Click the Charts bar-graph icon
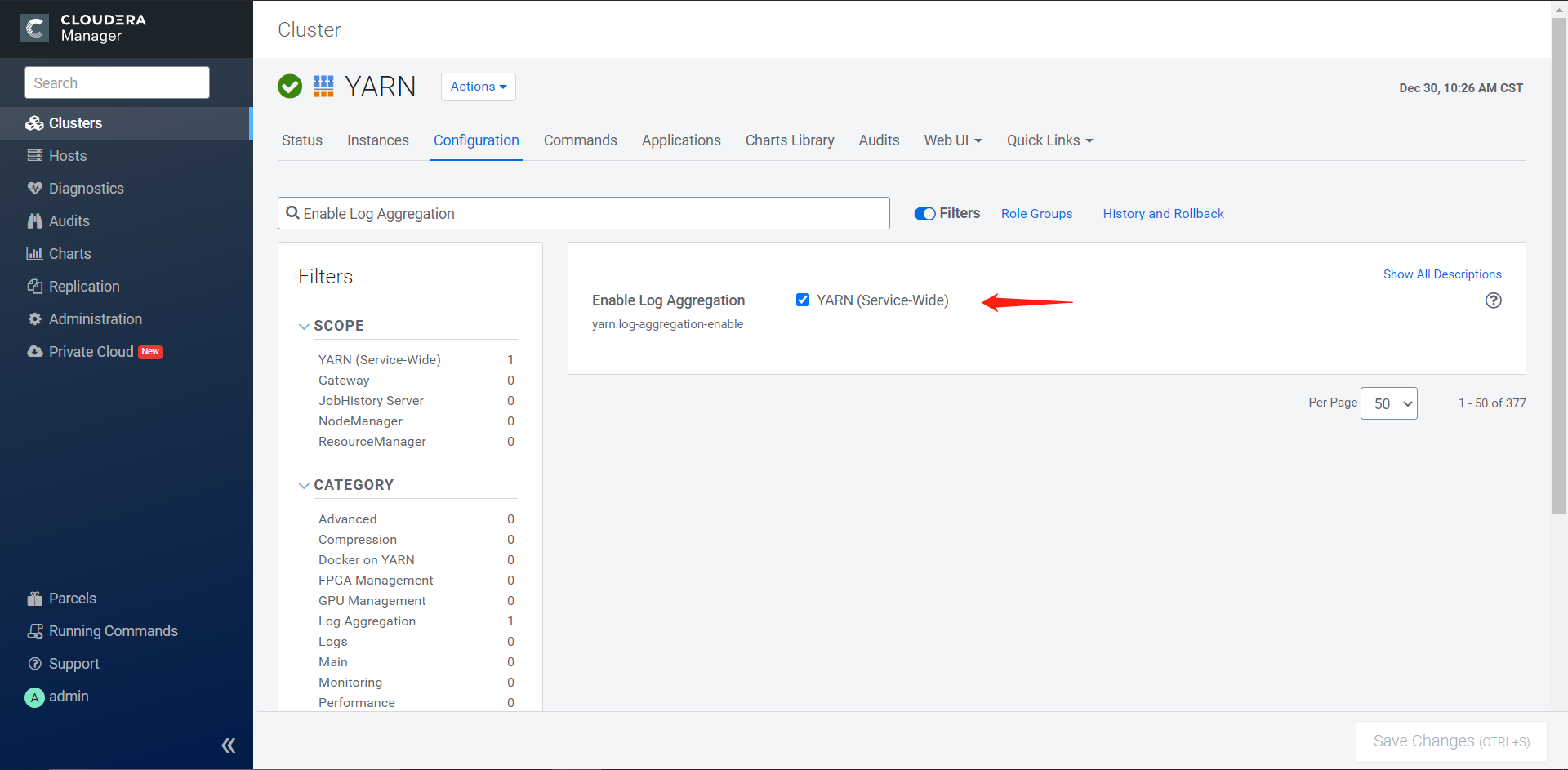This screenshot has width=1568, height=770. 34,254
